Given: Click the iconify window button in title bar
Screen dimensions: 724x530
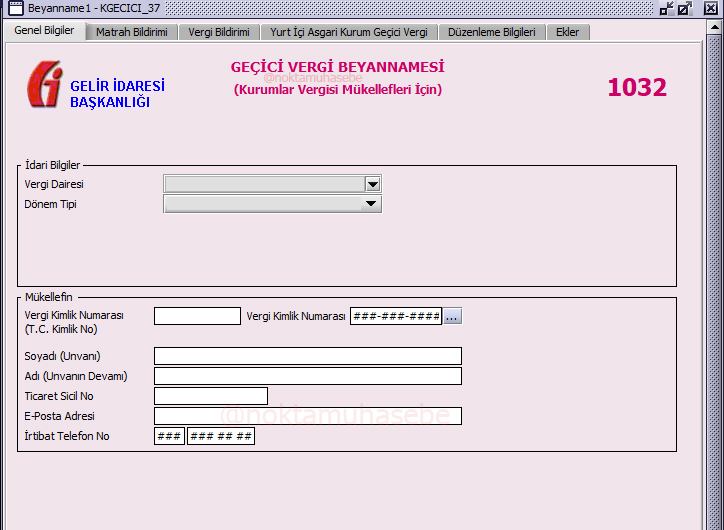Looking at the screenshot, I should tap(666, 8).
